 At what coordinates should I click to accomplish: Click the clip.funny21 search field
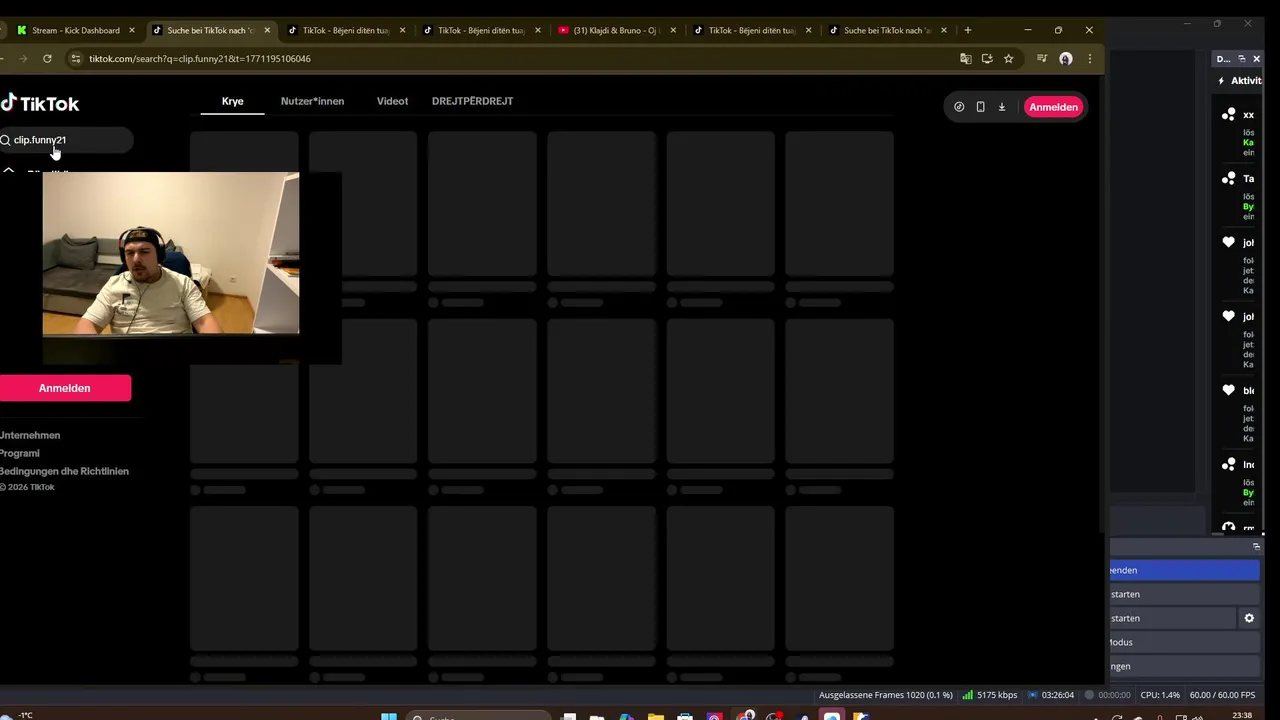click(66, 140)
